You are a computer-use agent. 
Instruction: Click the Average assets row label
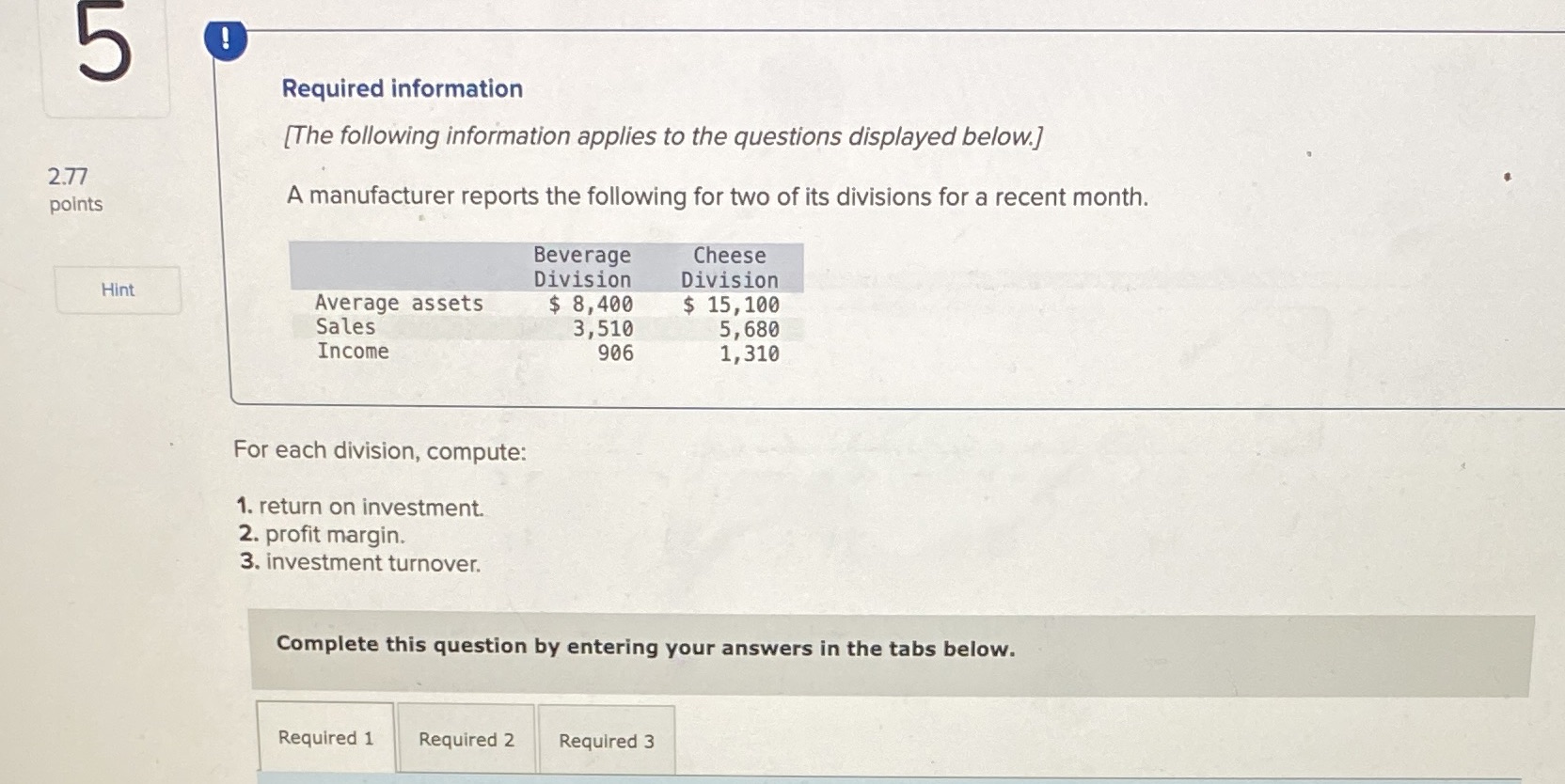[399, 303]
